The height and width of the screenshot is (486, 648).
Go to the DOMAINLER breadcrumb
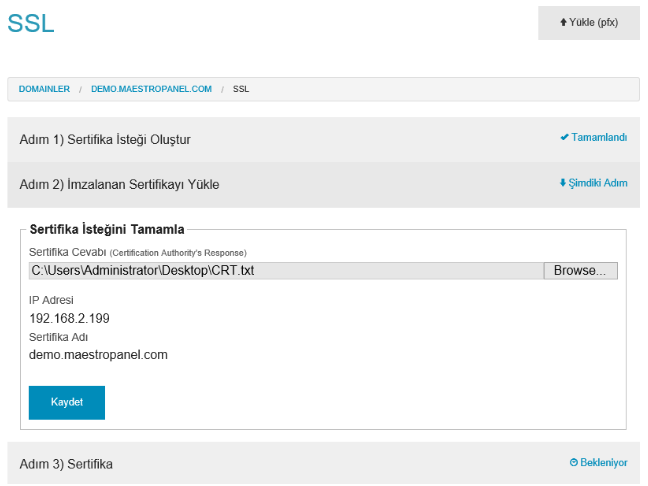[x=44, y=89]
